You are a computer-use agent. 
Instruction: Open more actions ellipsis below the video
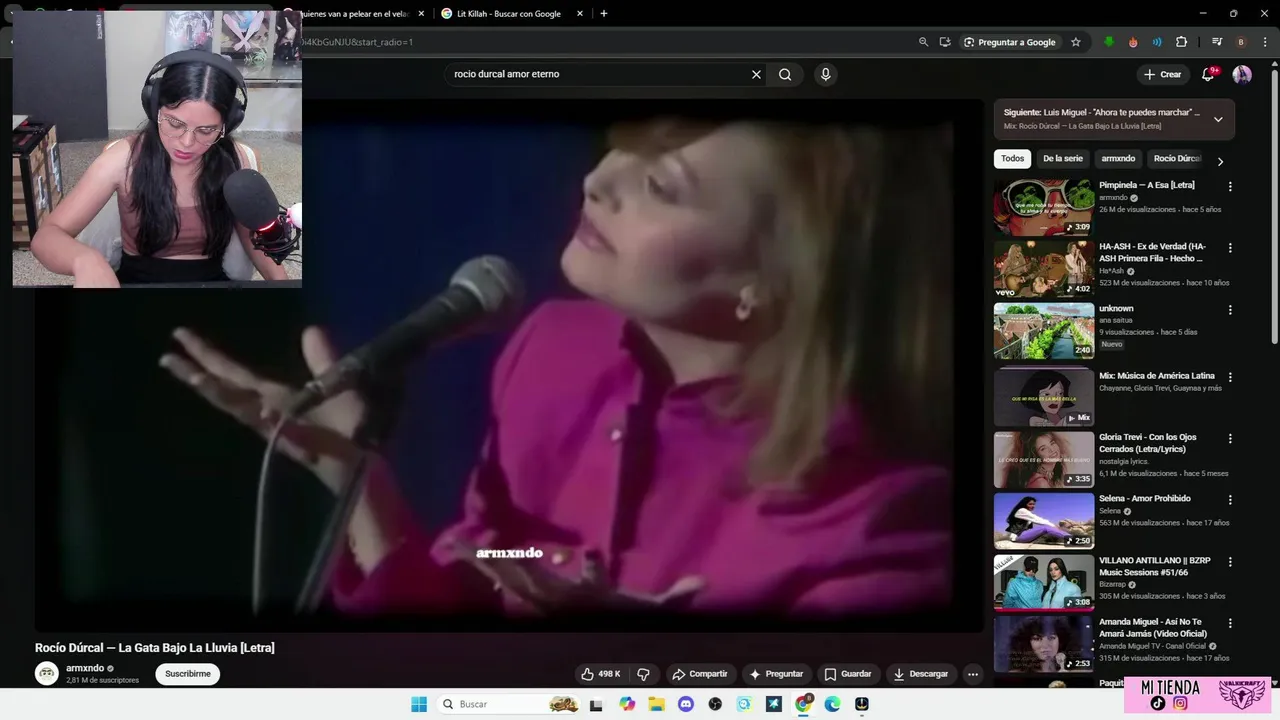[973, 674]
